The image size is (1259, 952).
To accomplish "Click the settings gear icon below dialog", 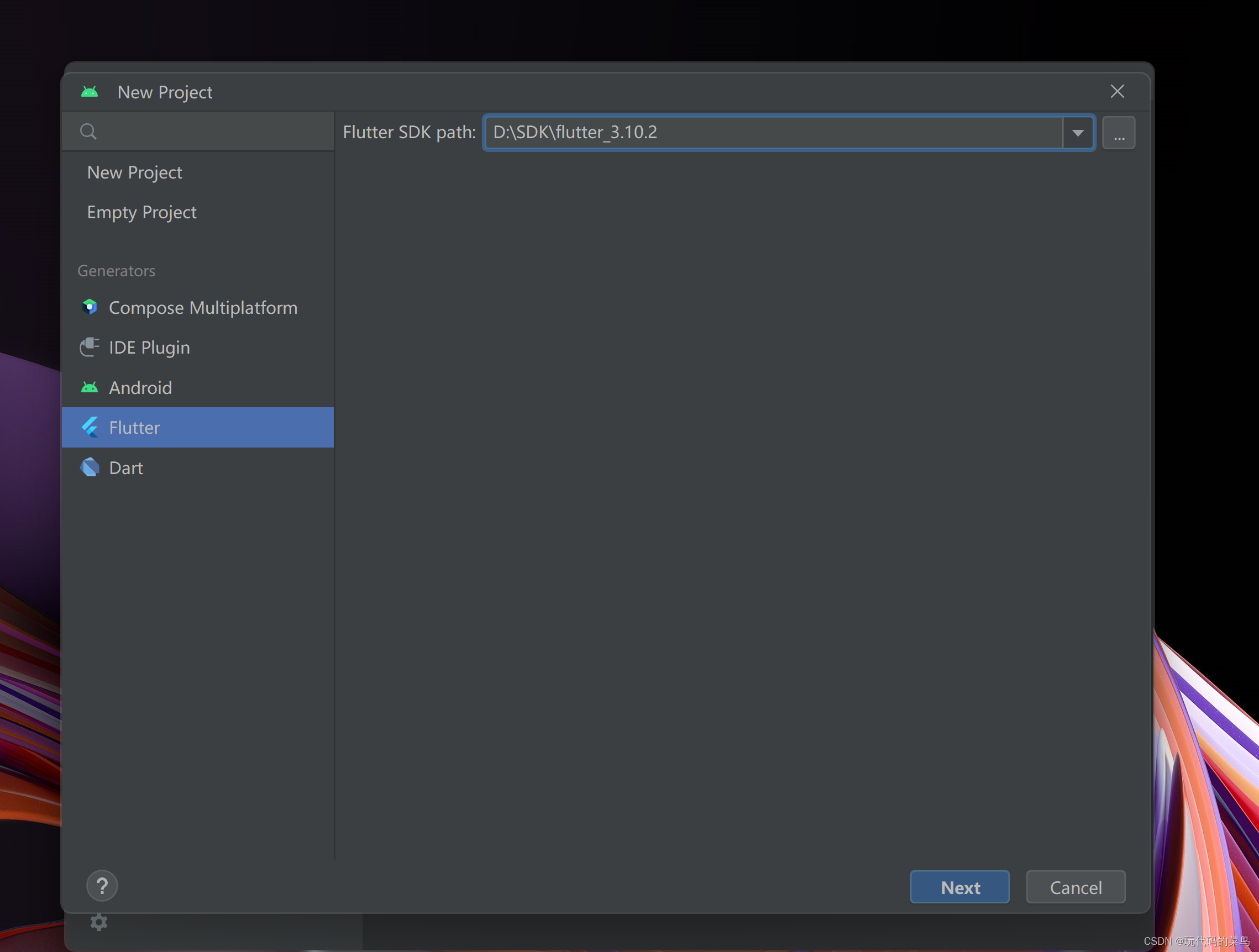I will [99, 922].
